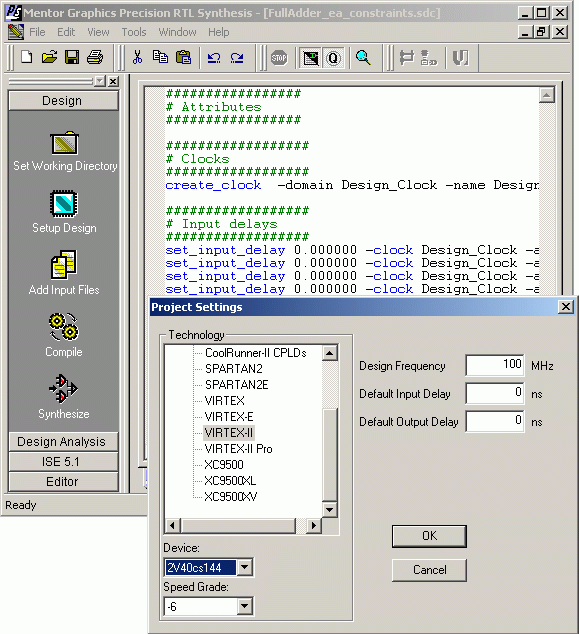
Task: Click the V-shaped toolbar icon
Action: (460, 58)
